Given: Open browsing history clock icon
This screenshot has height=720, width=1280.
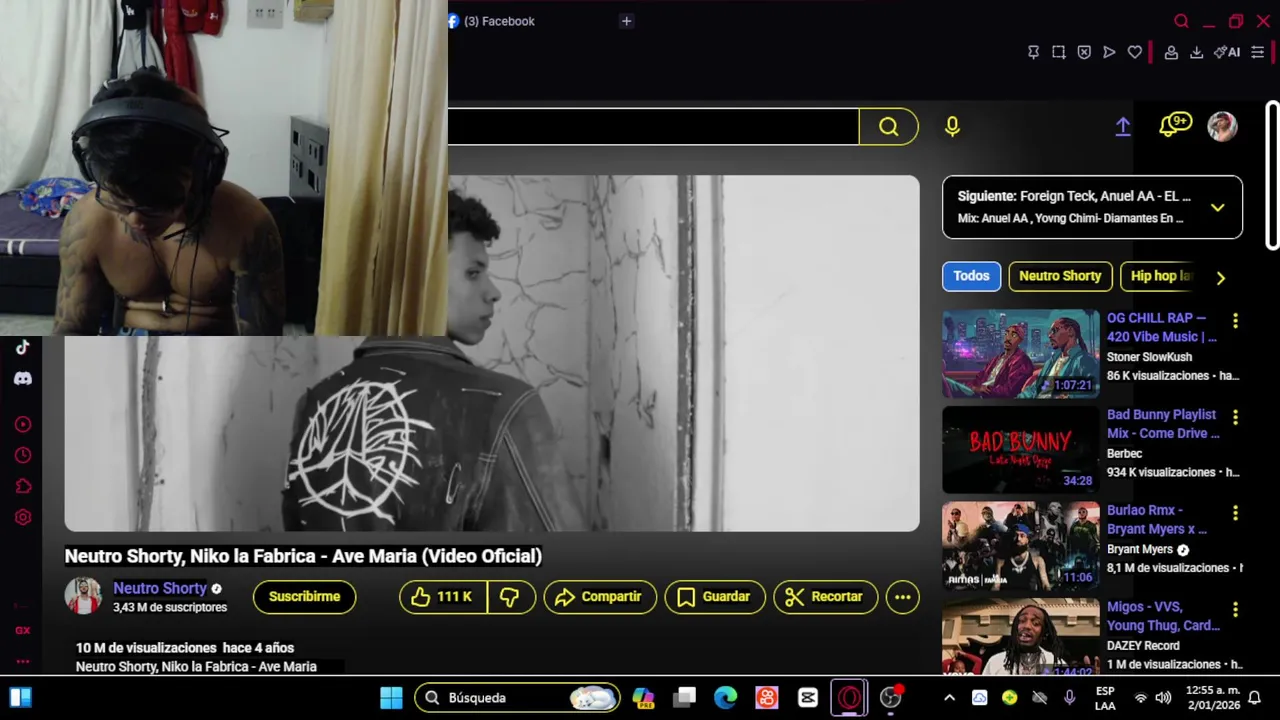Looking at the screenshot, I should point(23,455).
